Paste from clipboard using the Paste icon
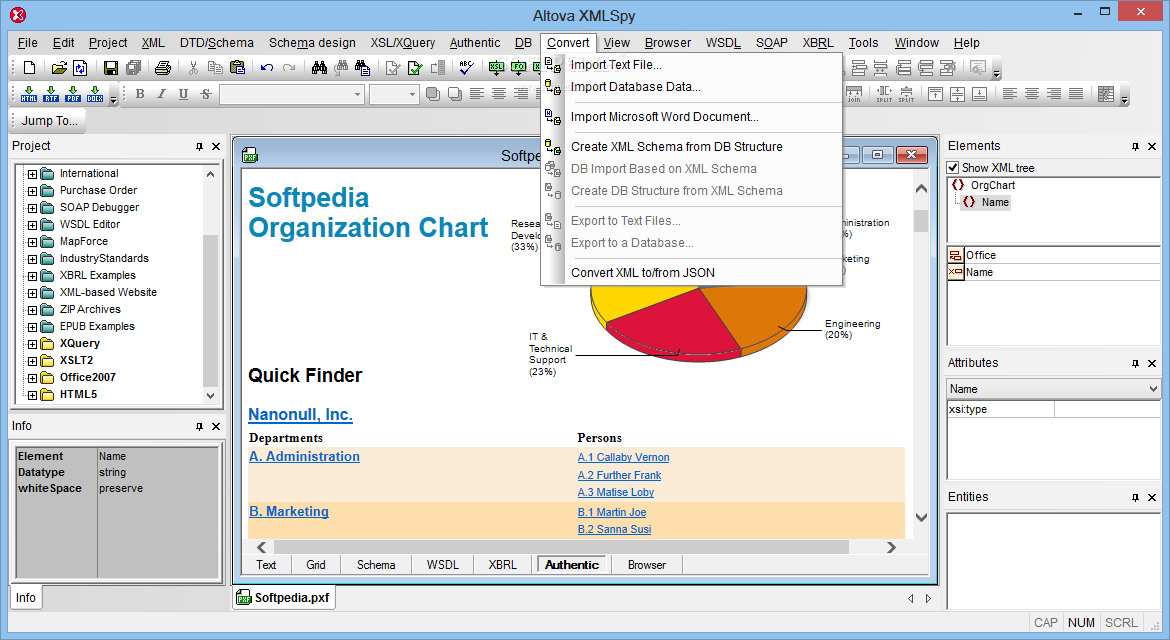 [x=237, y=68]
